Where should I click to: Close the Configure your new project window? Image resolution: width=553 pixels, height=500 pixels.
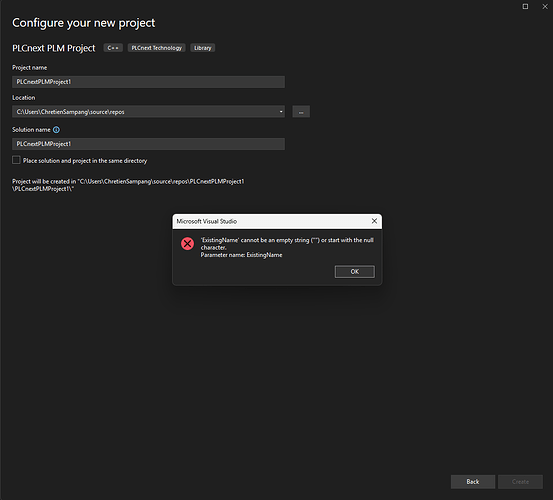pyautogui.click(x=545, y=7)
